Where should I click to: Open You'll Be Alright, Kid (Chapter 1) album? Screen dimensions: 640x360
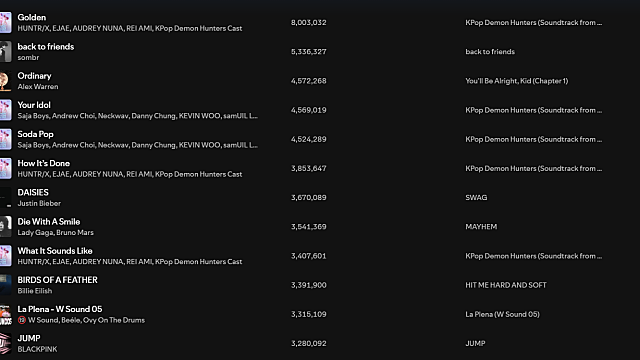click(516, 81)
